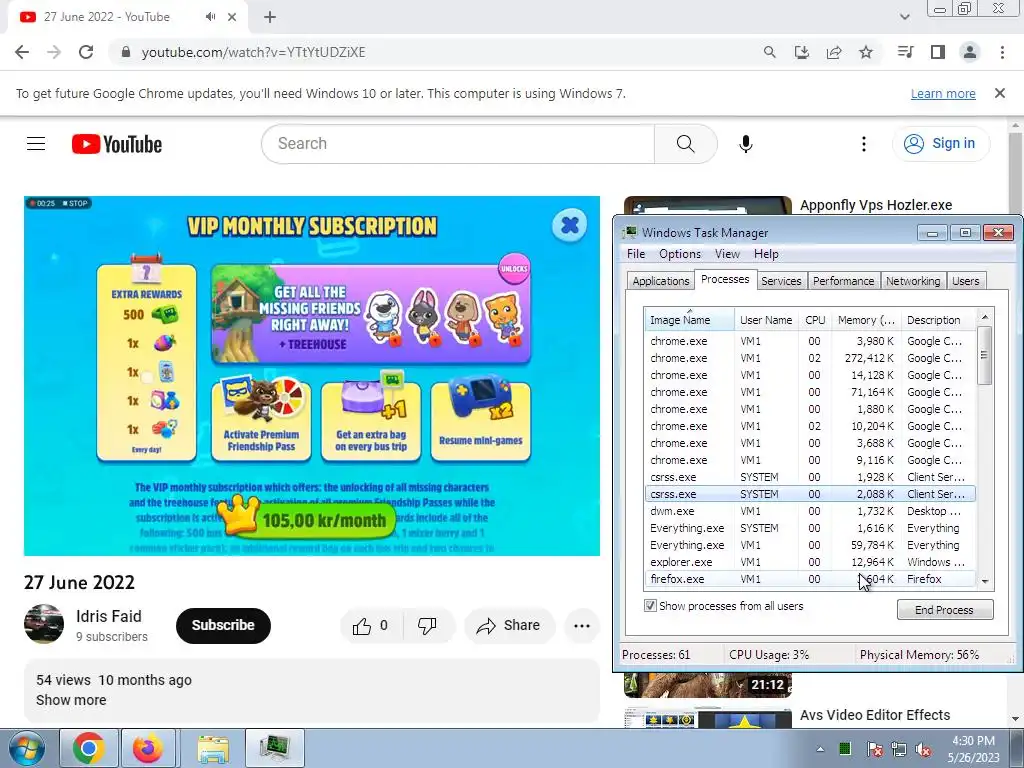Open the zoom magnifier icon in address bar

click(769, 52)
